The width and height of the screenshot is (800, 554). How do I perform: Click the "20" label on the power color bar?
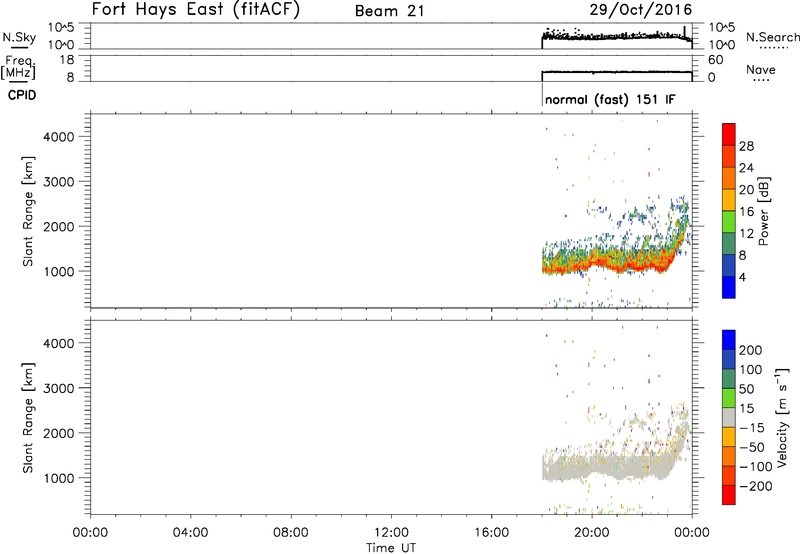pyautogui.click(x=746, y=190)
